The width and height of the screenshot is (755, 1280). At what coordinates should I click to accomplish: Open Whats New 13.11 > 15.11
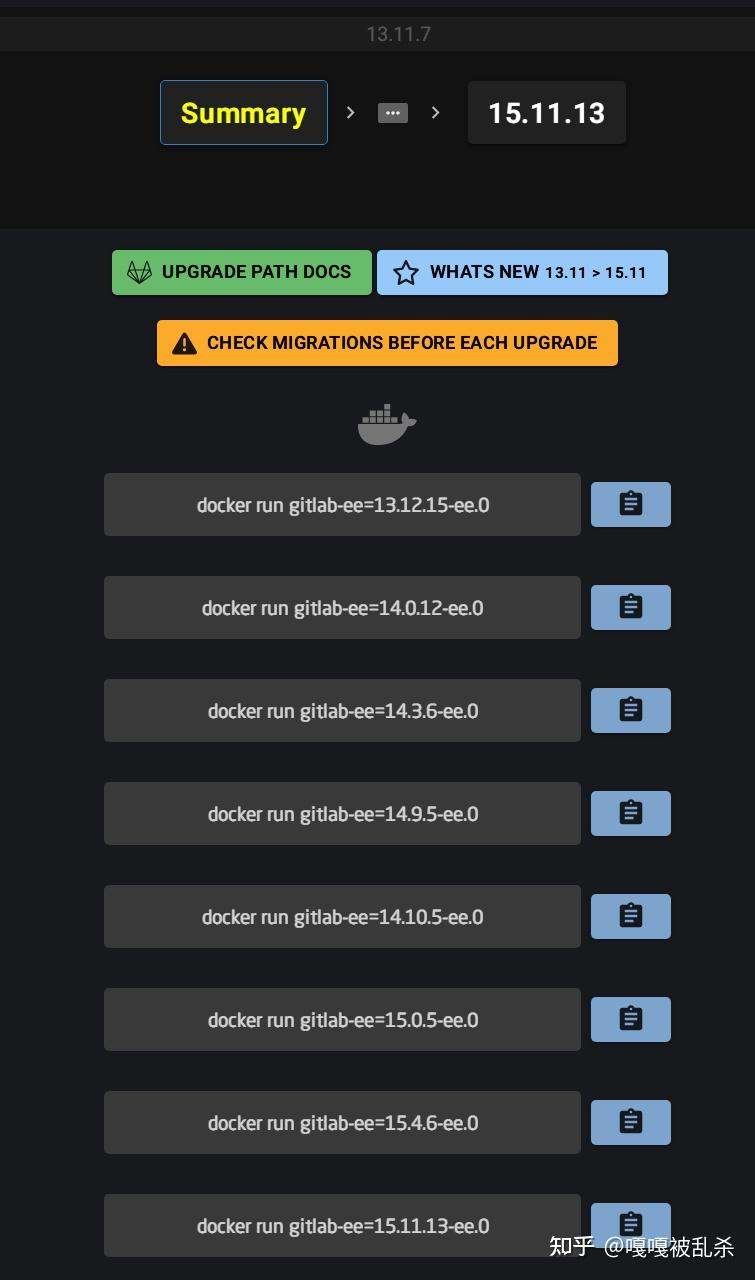(521, 272)
